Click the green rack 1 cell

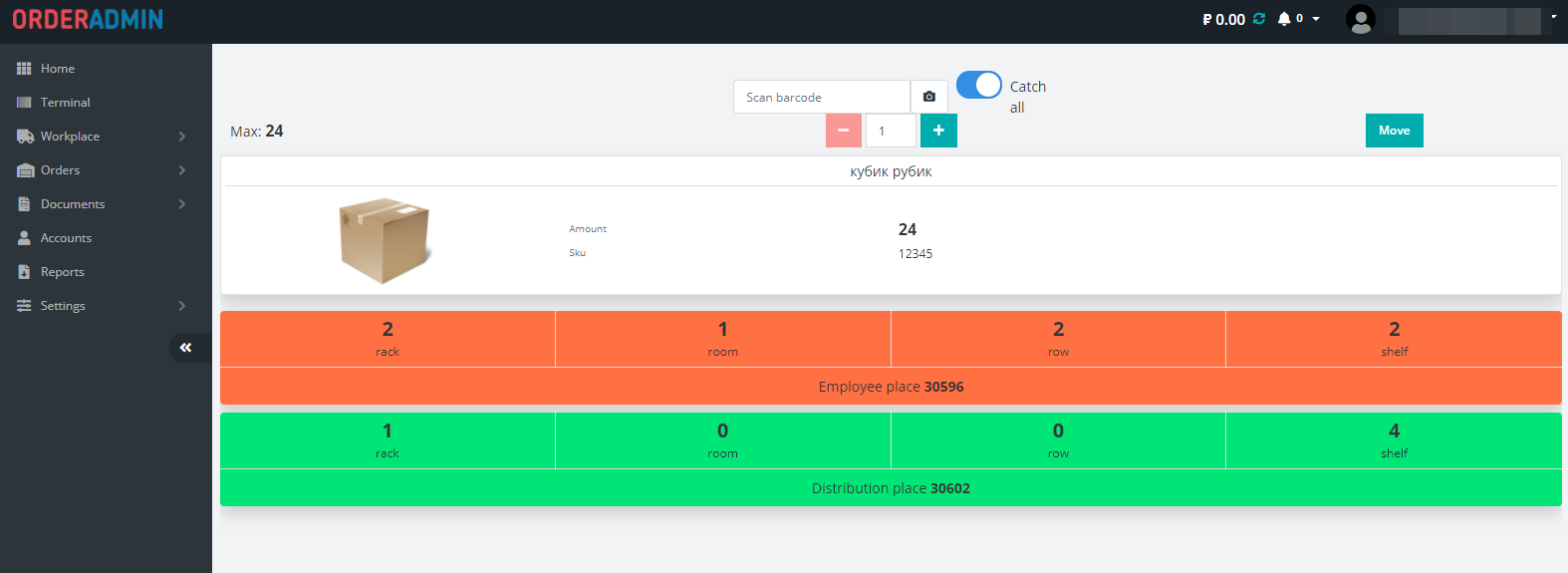click(x=388, y=440)
